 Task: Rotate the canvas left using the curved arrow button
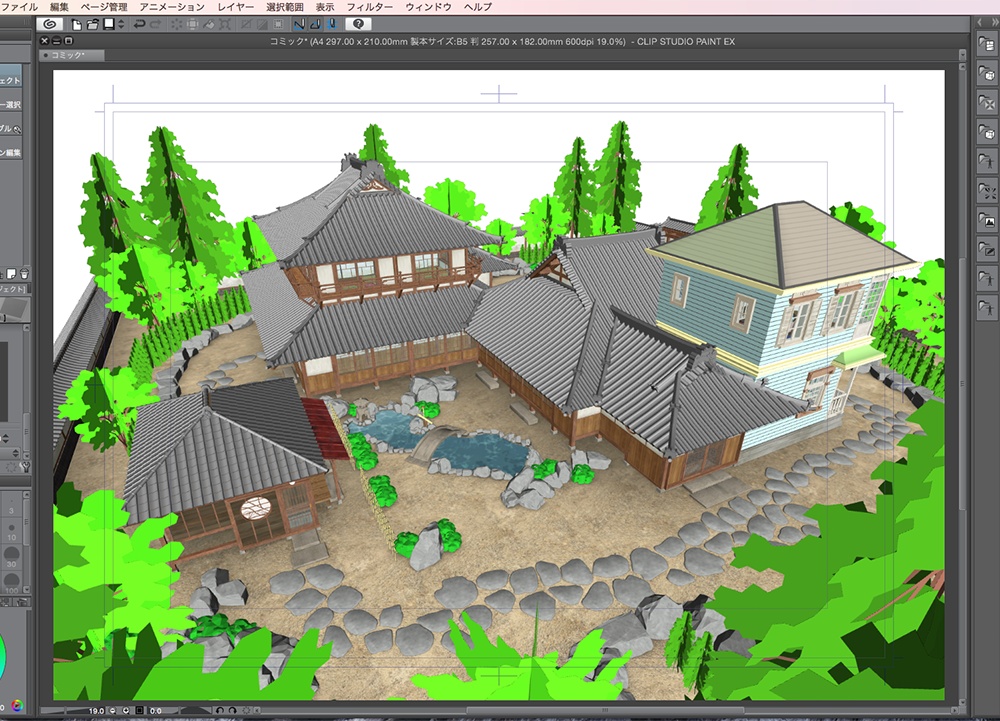click(219, 711)
